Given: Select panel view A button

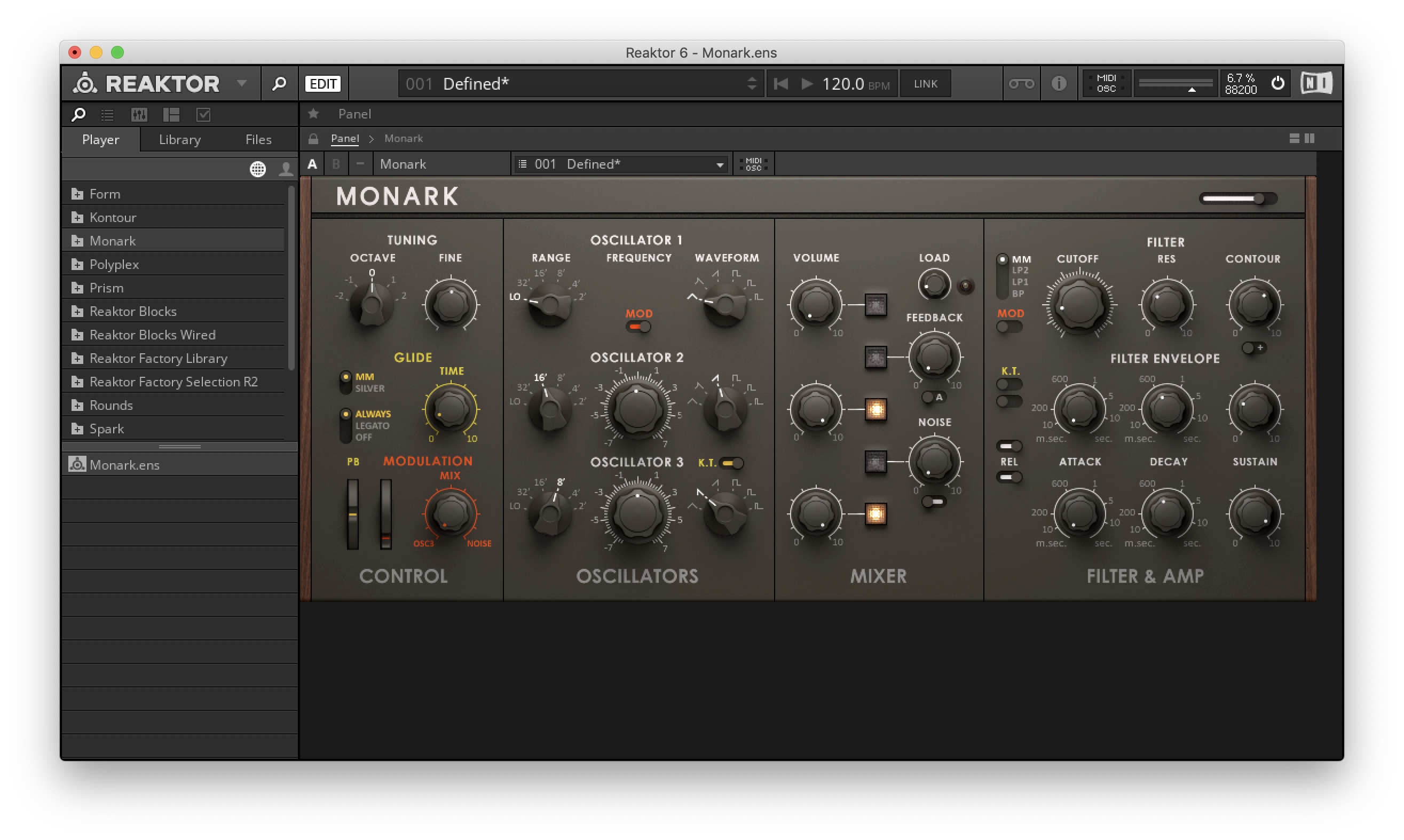Looking at the screenshot, I should point(312,164).
